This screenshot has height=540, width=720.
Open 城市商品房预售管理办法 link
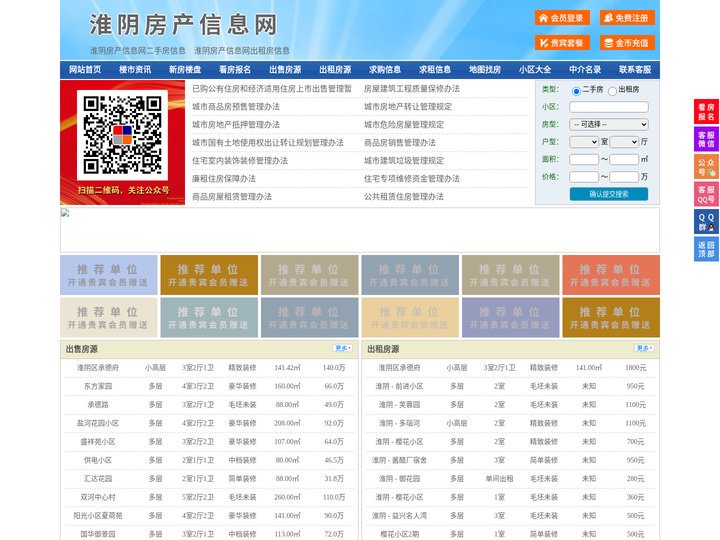click(x=236, y=107)
